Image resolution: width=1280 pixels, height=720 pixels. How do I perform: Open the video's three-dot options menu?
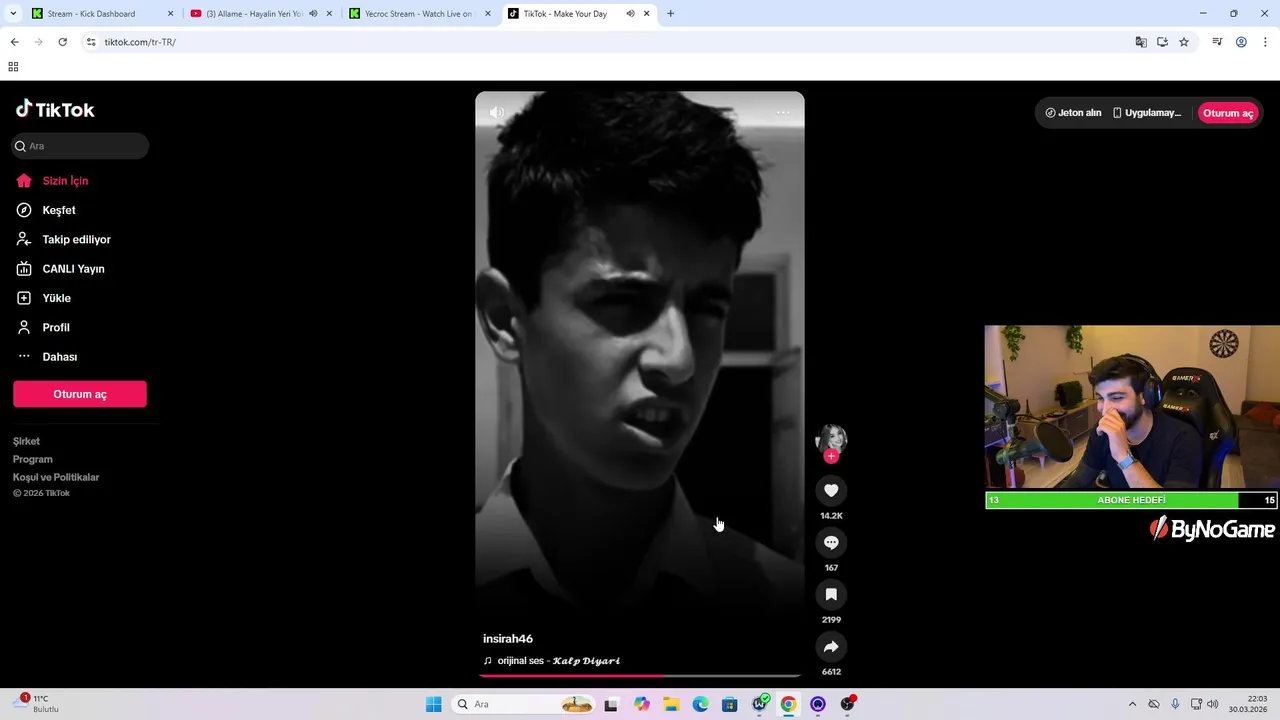pyautogui.click(x=783, y=113)
